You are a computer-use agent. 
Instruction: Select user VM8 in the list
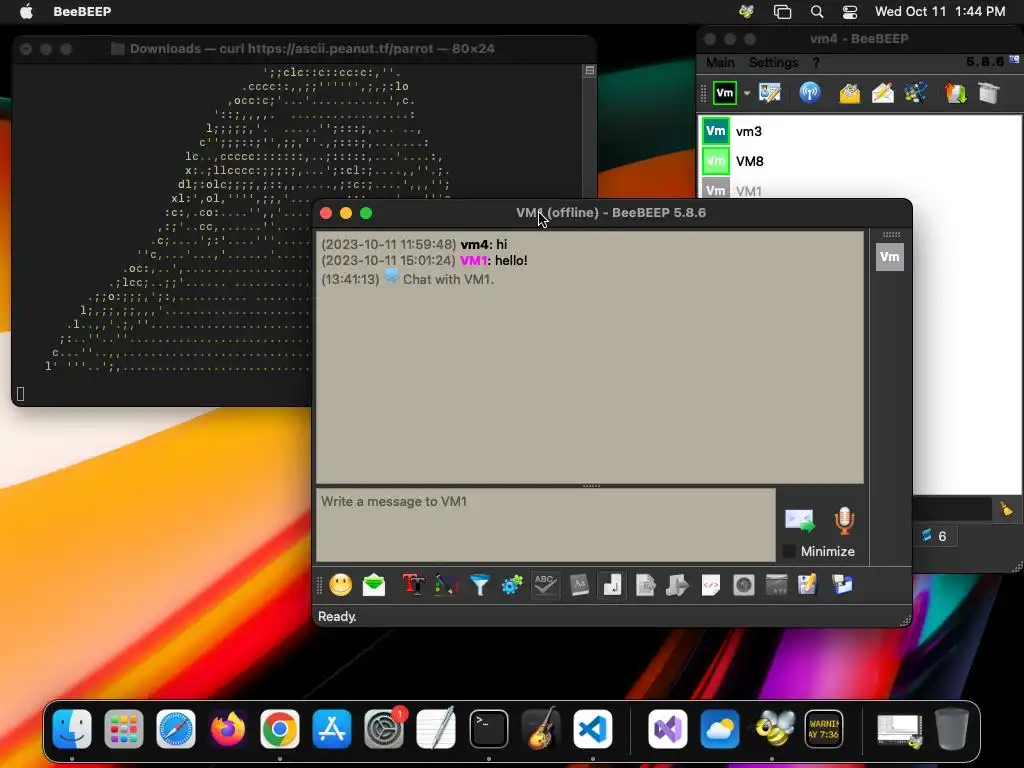861,161
